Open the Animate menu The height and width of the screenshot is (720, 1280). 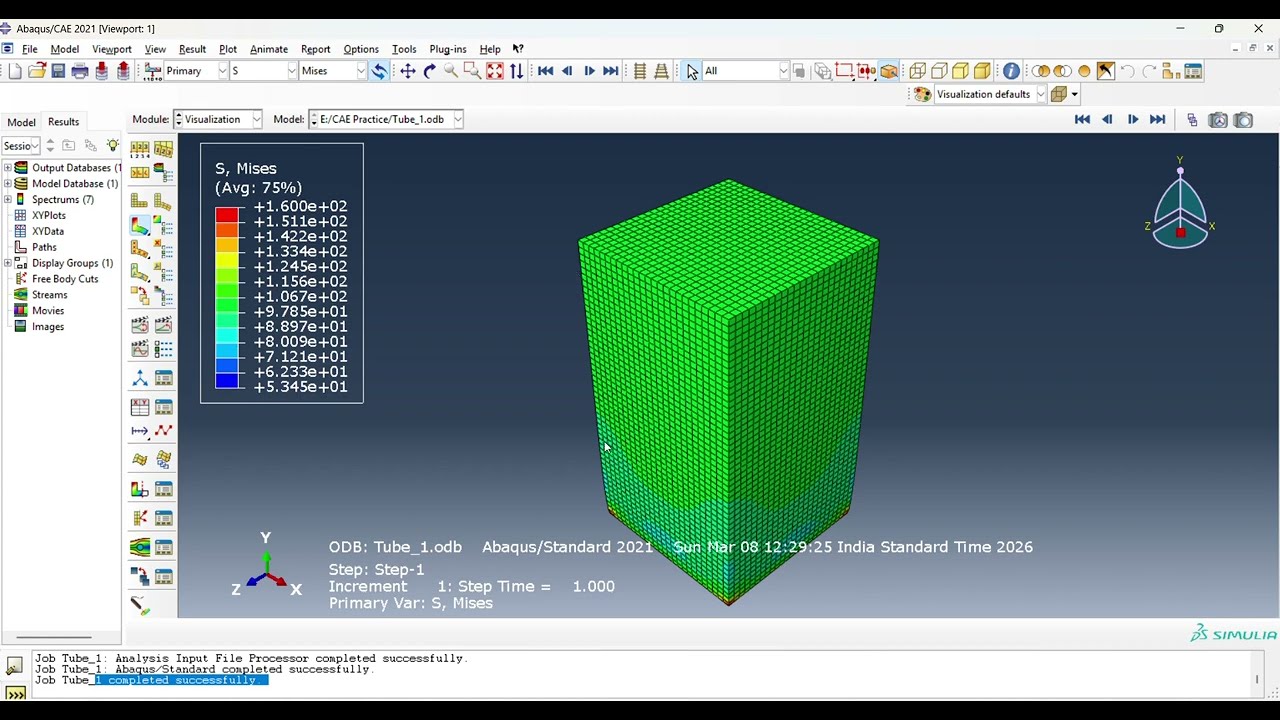pyautogui.click(x=269, y=49)
